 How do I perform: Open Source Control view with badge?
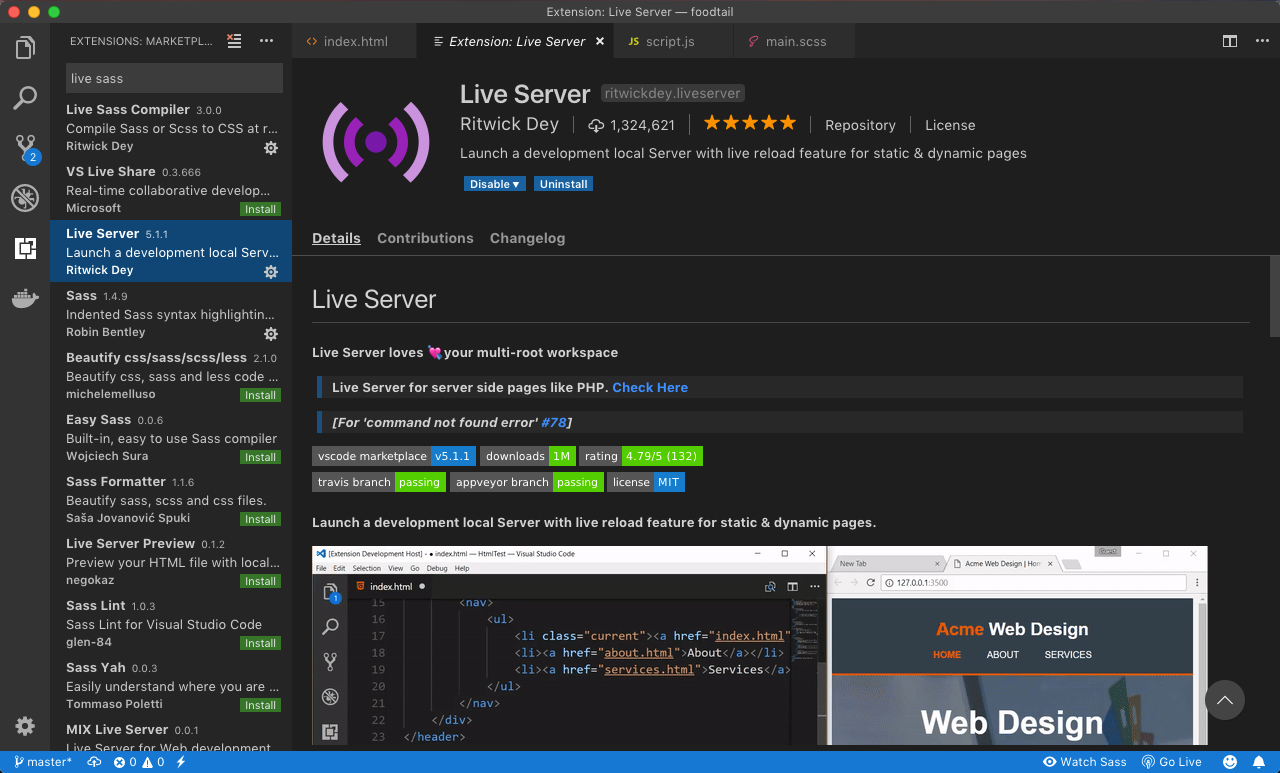25,148
